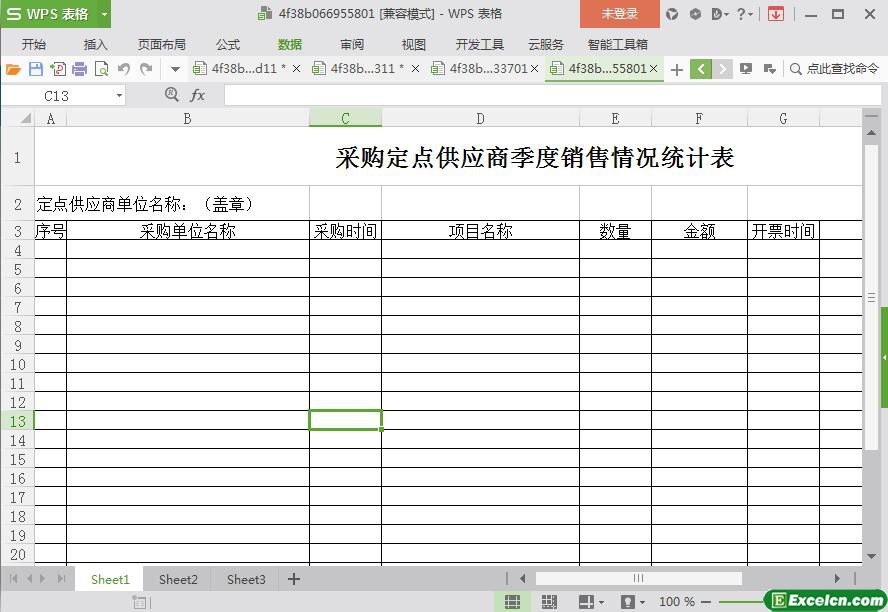Open the WPS feedback dropdown icon in title bar
The image size is (888, 612).
tap(720, 14)
